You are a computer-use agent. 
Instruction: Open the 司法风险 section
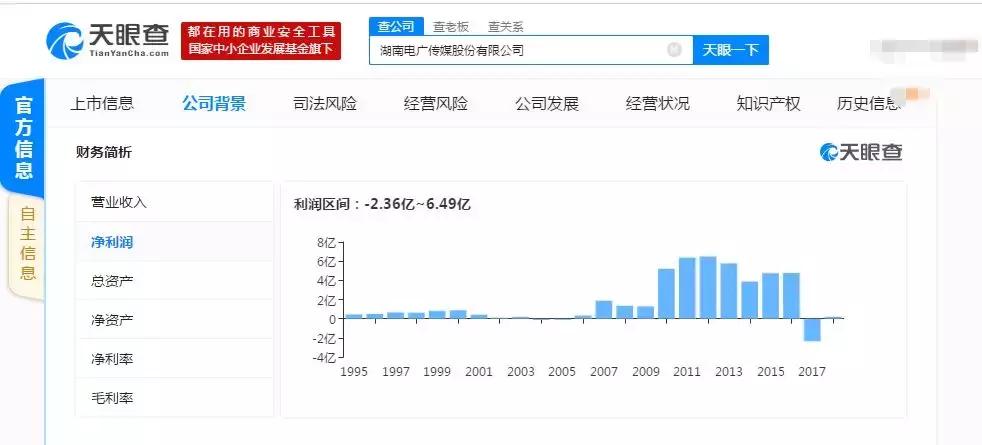(325, 103)
